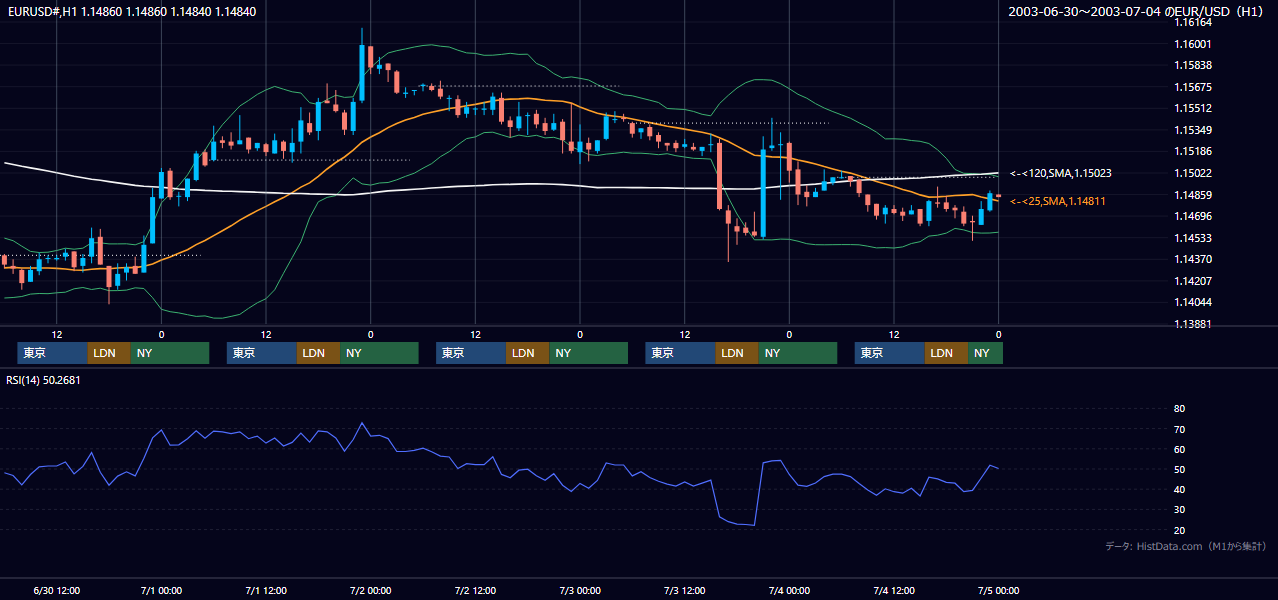Click the 1.15186 price axis label

[x=1193, y=151]
